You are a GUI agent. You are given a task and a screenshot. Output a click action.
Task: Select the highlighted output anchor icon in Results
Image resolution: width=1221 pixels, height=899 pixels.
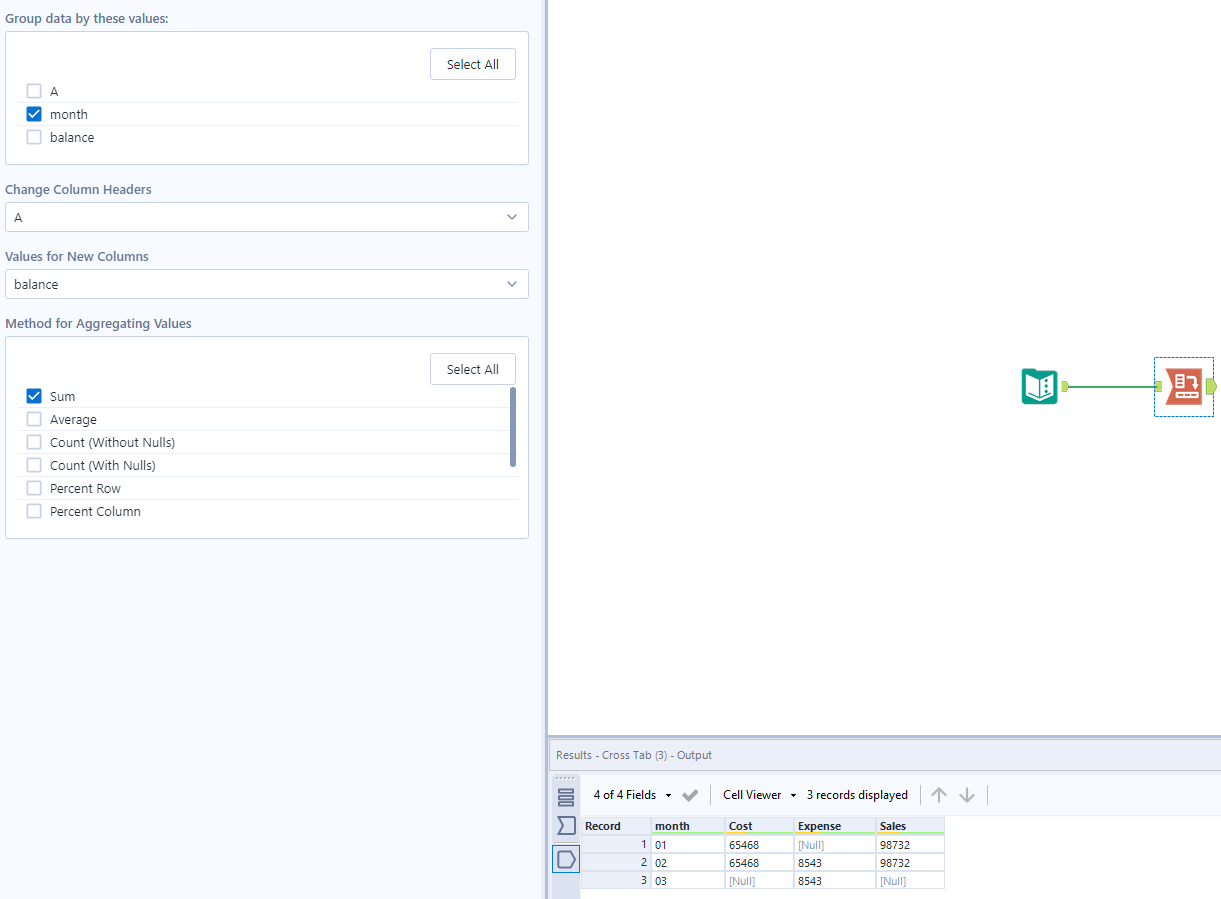click(566, 858)
